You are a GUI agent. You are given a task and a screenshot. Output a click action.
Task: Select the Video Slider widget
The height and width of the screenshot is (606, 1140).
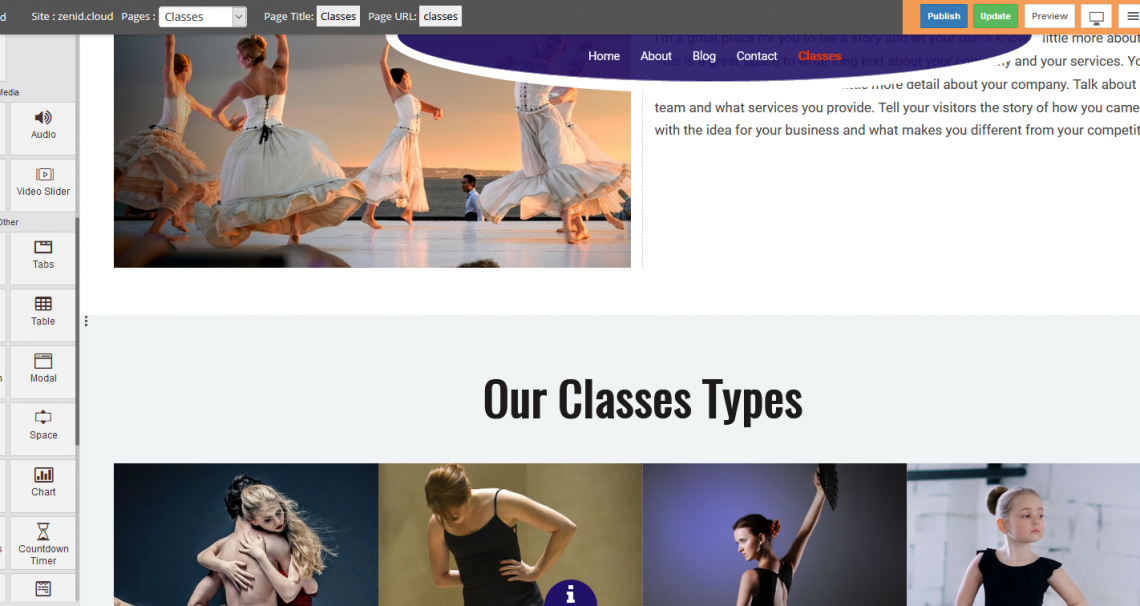pyautogui.click(x=43, y=182)
